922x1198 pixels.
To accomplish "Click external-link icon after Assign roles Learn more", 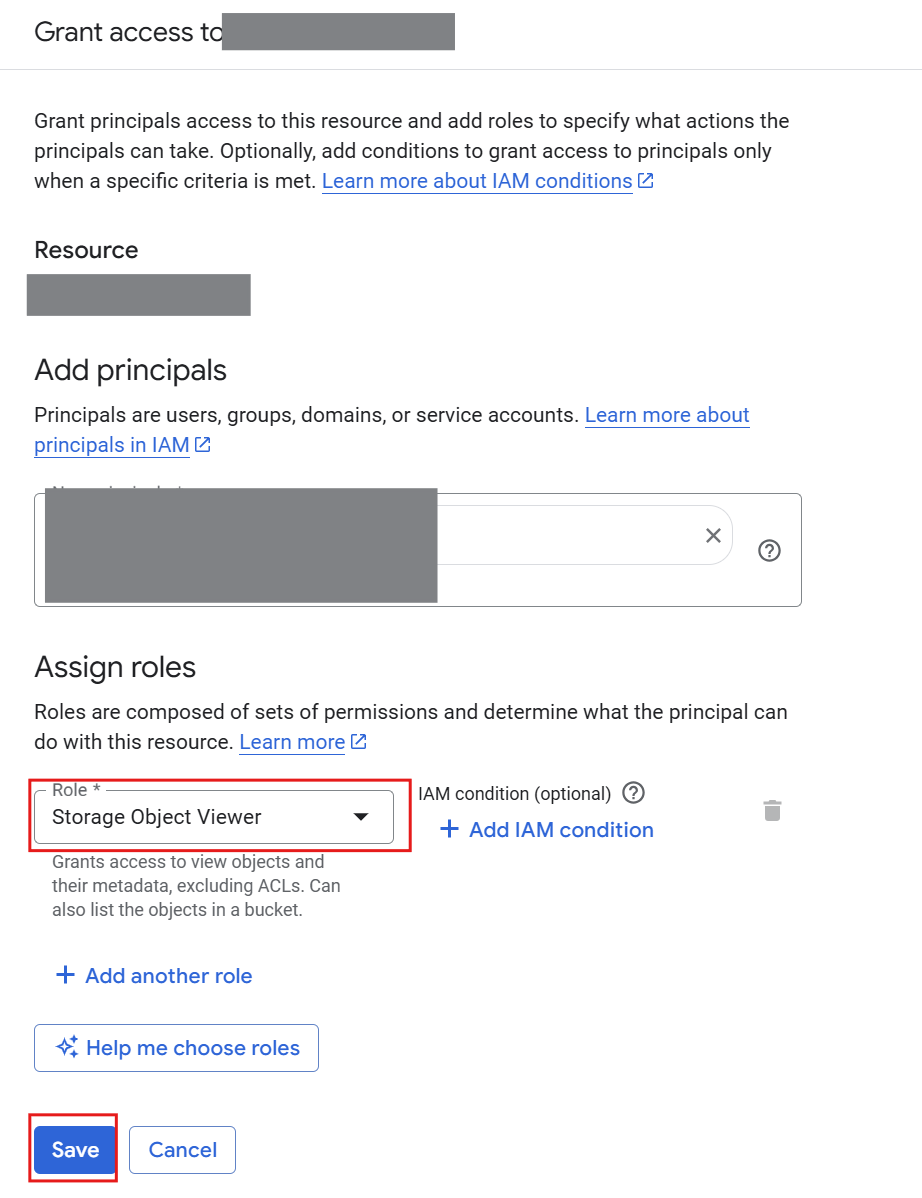I will pyautogui.click(x=359, y=742).
